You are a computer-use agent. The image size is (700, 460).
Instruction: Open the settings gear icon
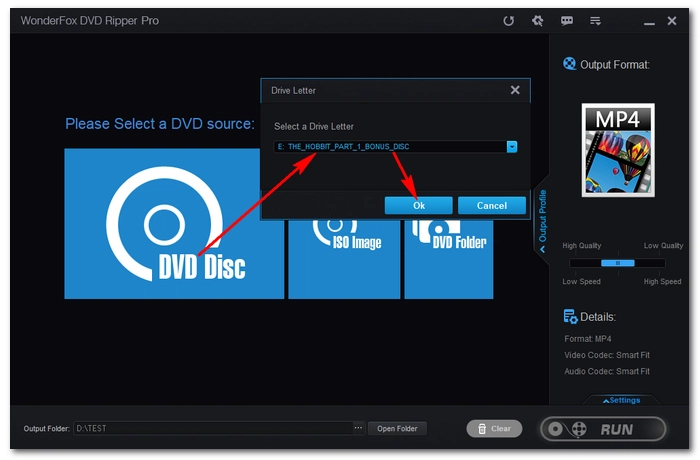(538, 21)
